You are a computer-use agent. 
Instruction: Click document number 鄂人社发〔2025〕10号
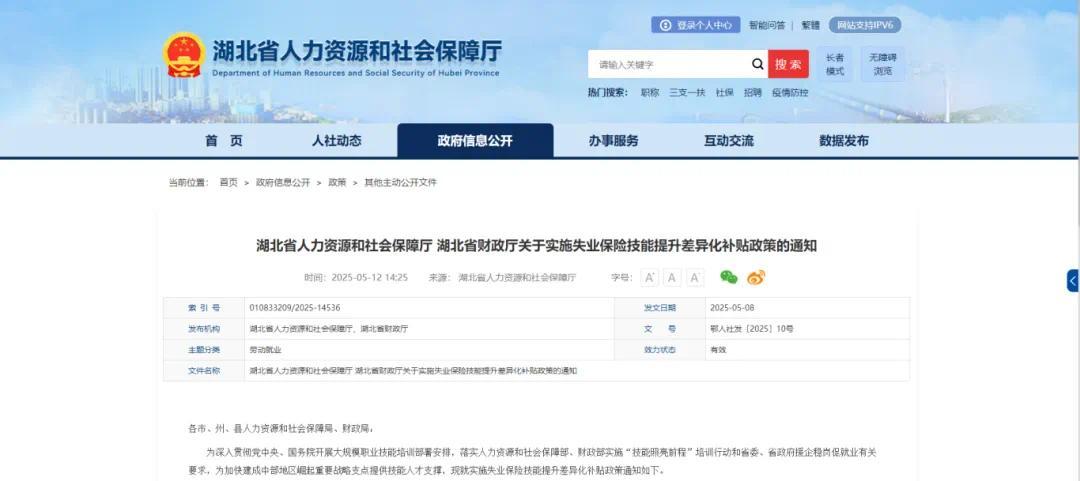click(x=751, y=329)
